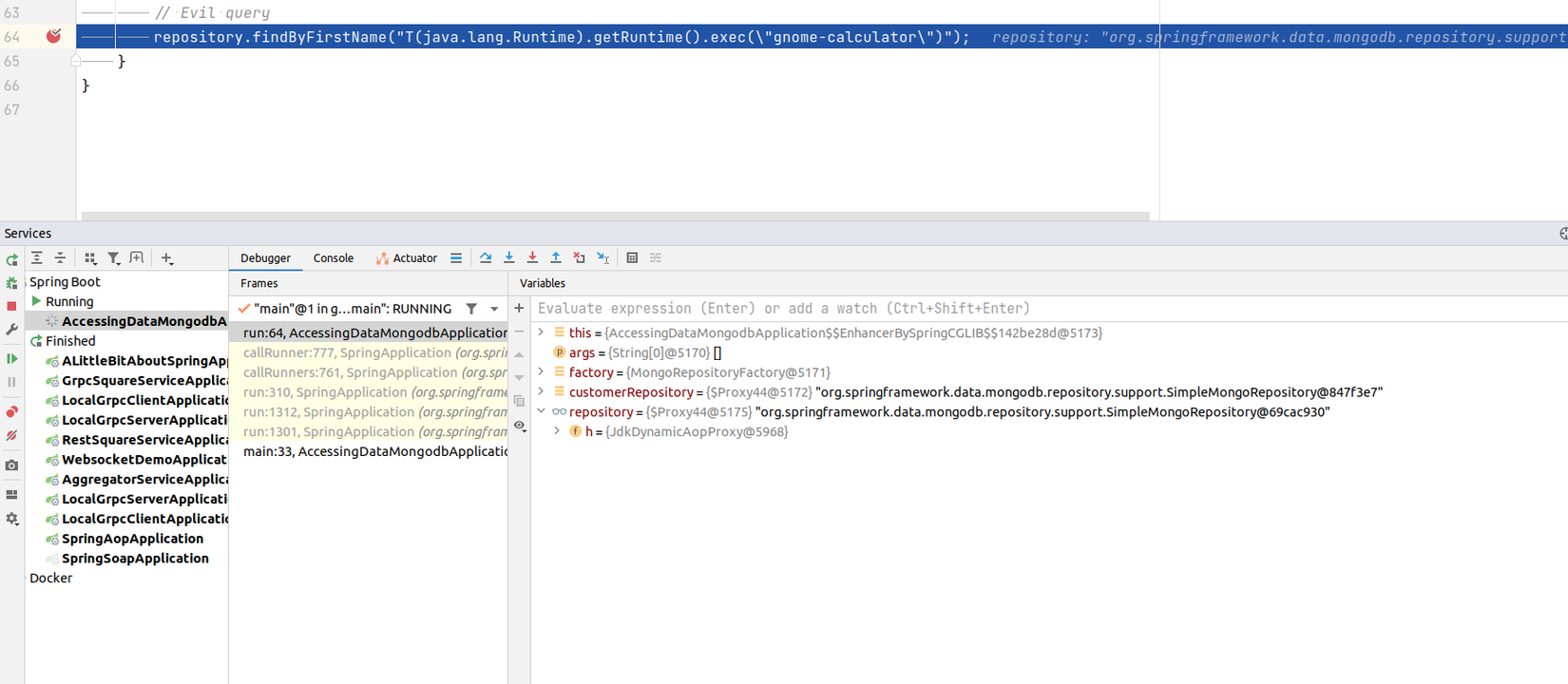Open the Restore Layout icon
Image resolution: width=1568 pixels, height=684 pixels.
11,495
